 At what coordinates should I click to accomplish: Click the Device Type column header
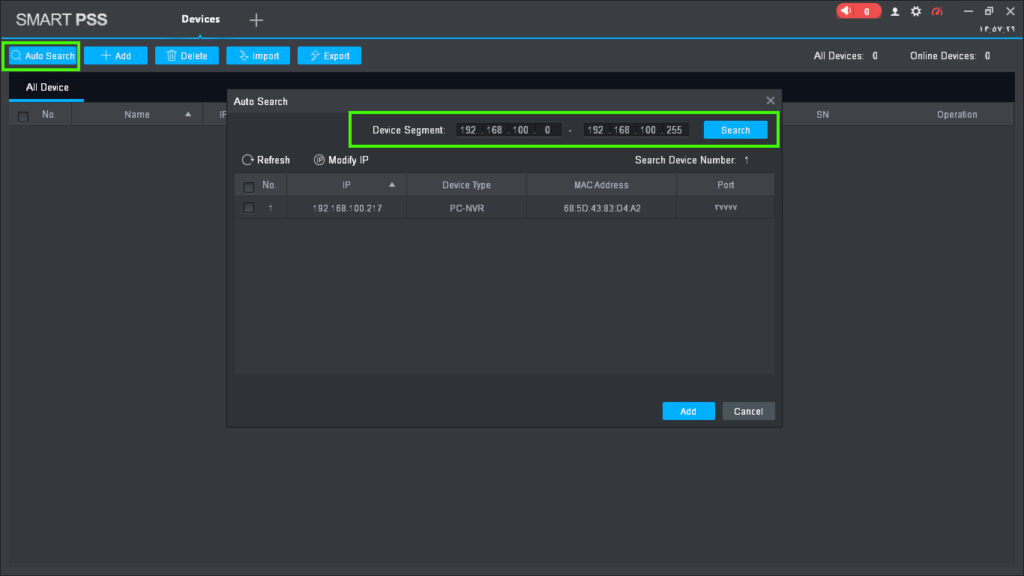(466, 185)
